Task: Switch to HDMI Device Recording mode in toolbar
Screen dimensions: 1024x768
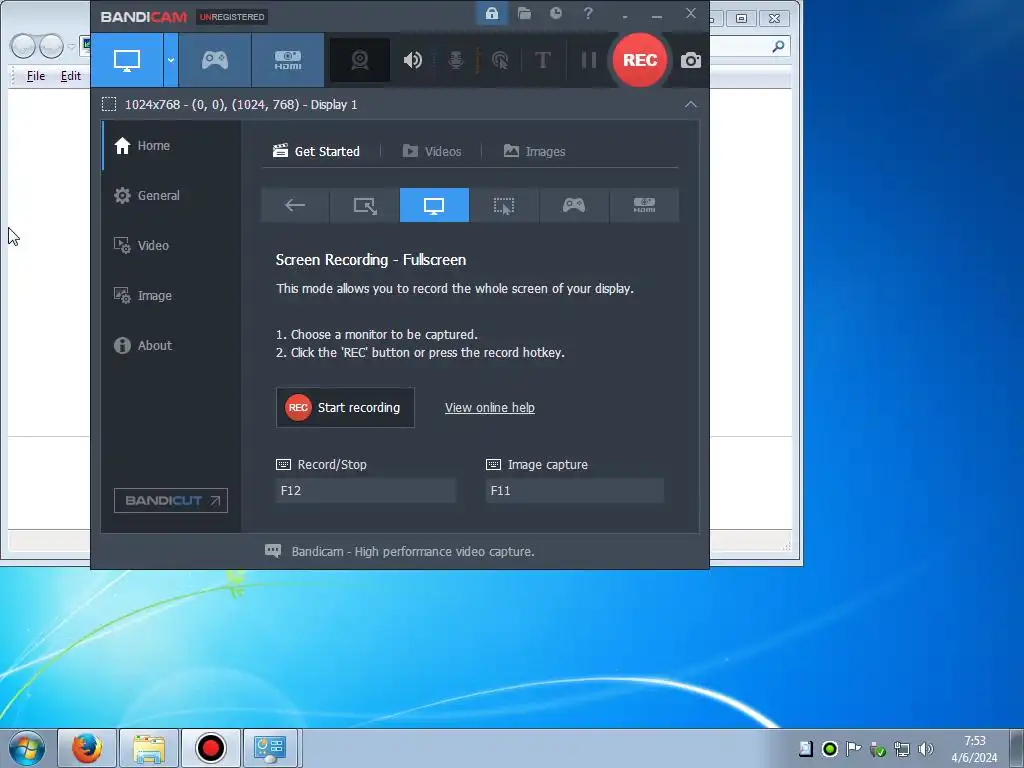Action: coord(287,60)
